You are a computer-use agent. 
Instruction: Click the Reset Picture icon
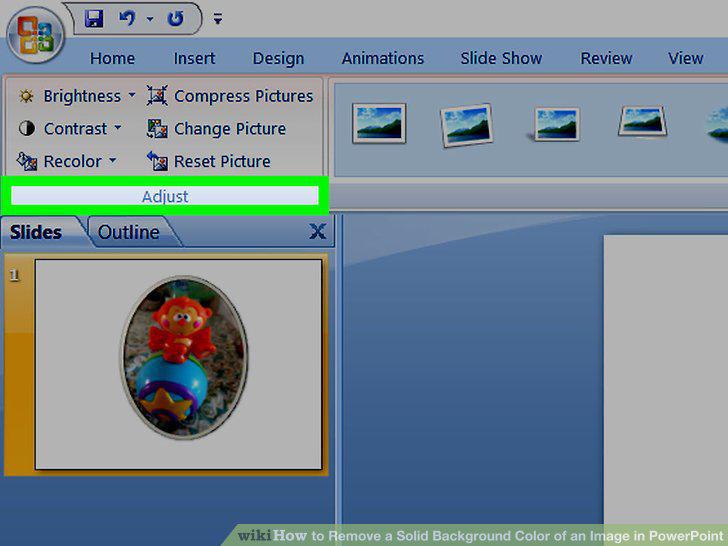[x=157, y=161]
